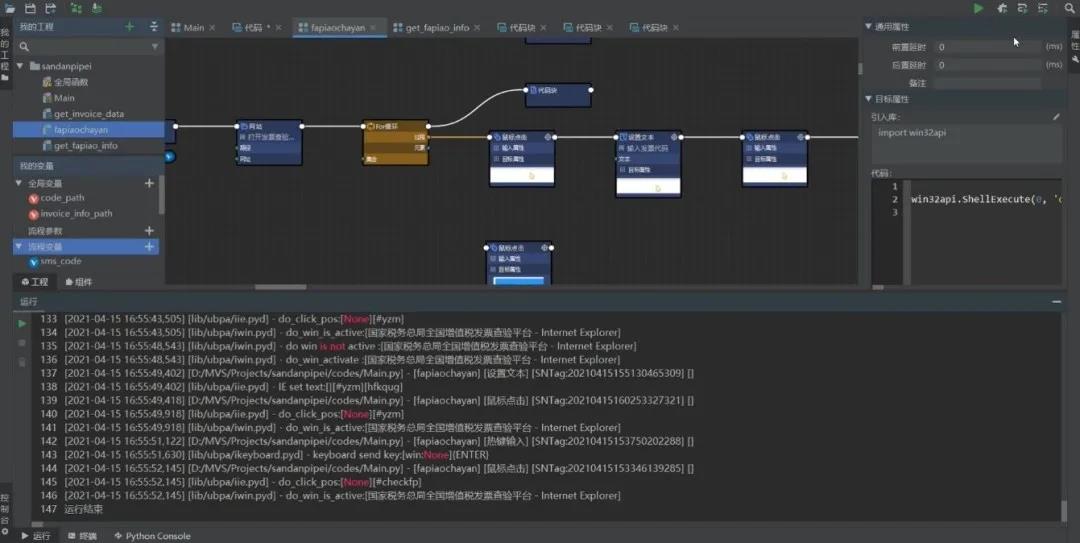Click the open folder icon in the top-left toolbar

click(x=10, y=8)
